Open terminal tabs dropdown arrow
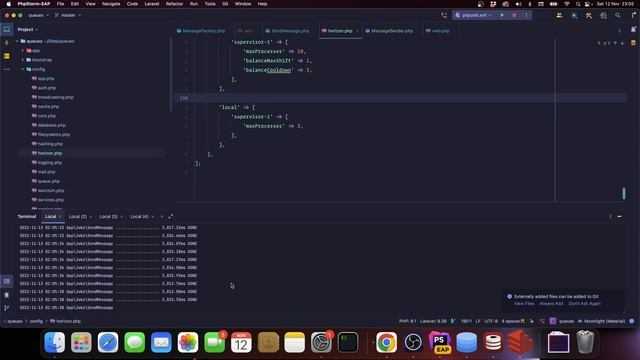This screenshot has height=360, width=640. [171, 216]
